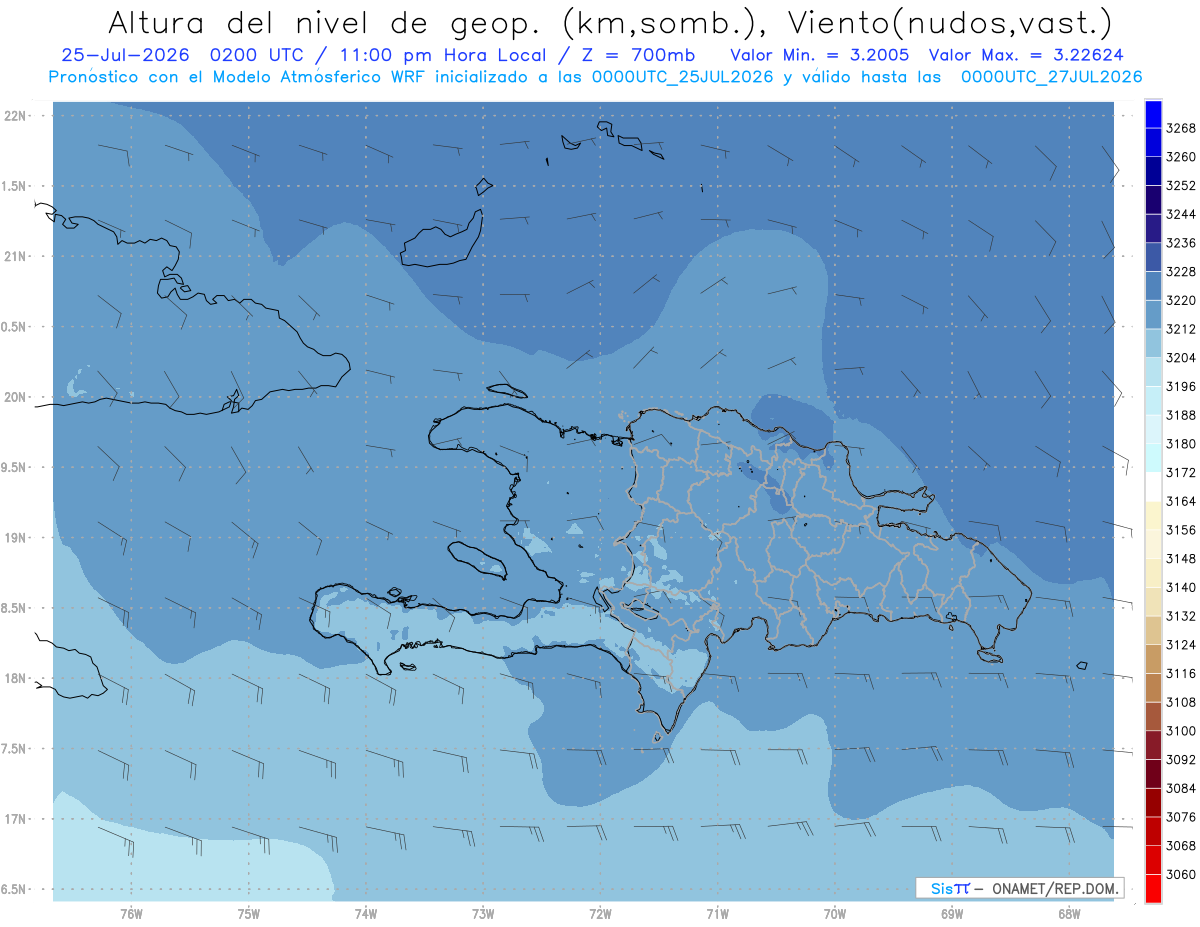Click the 70W longitude label
1200x927 pixels.
[x=835, y=913]
